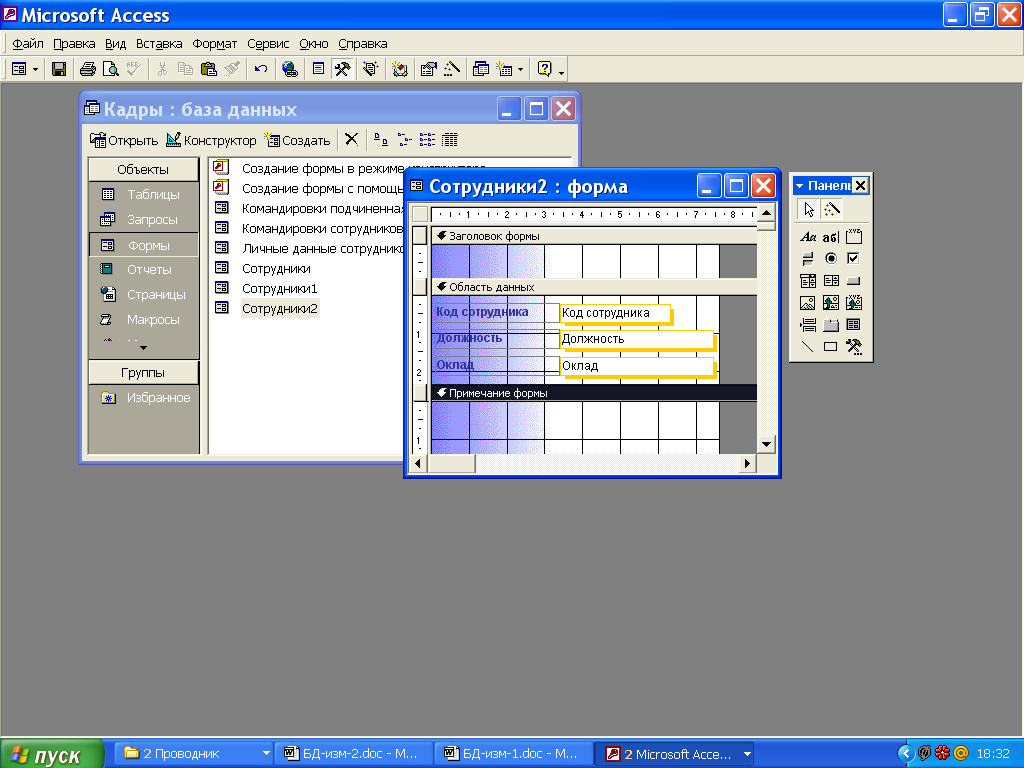Viewport: 1024px width, 768px height.
Task: Toggle Control Wizards wand in the toolbox
Action: (x=831, y=210)
